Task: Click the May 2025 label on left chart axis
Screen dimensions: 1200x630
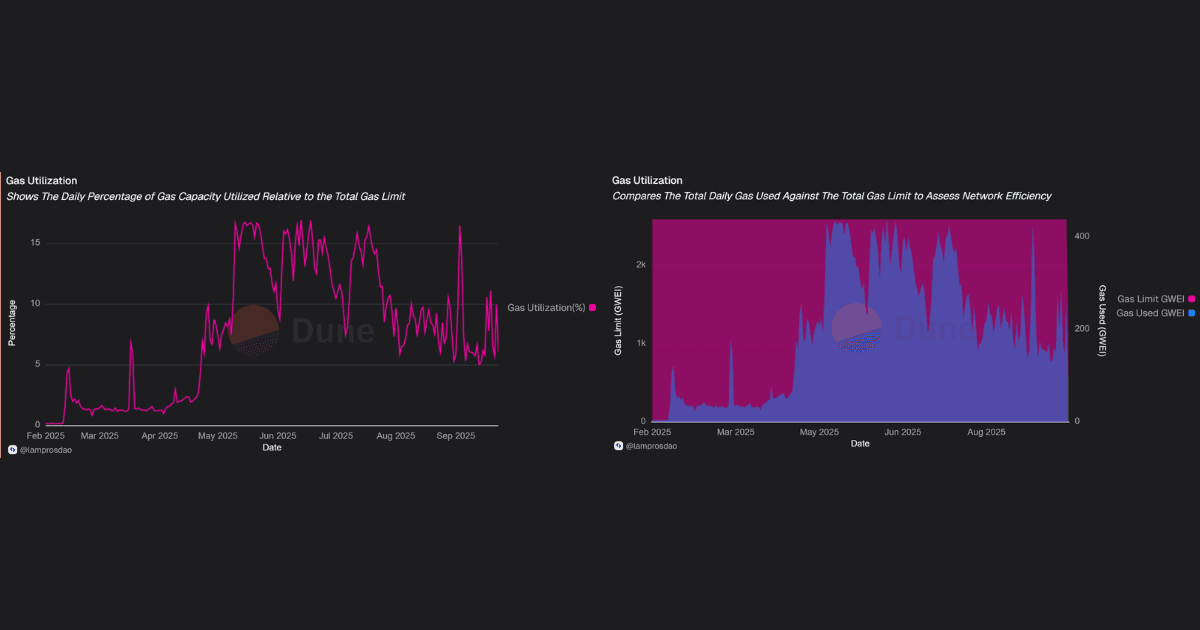Action: click(x=217, y=435)
